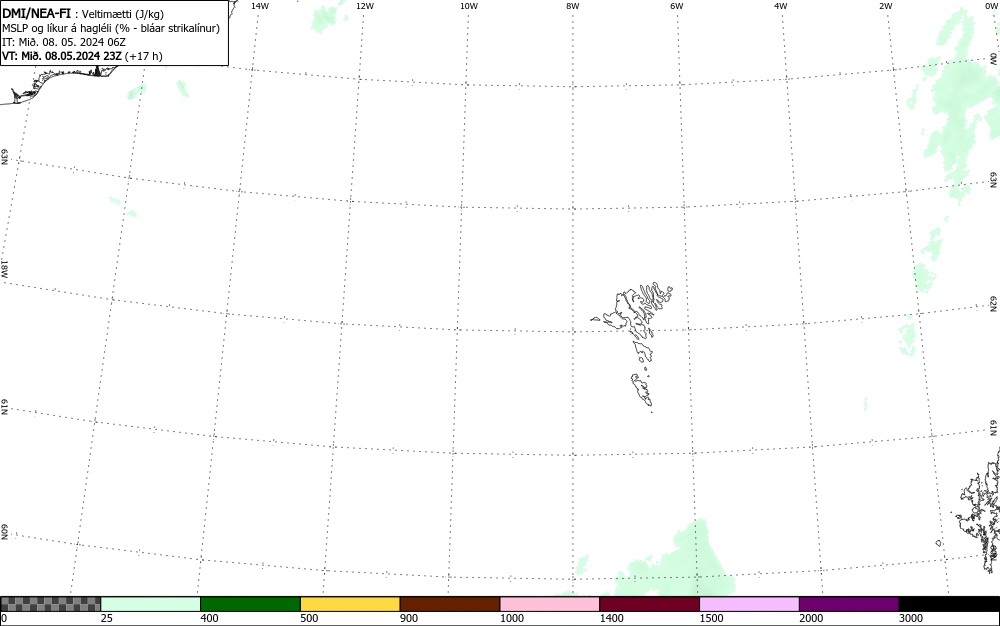Click the legend value 1500

coord(711,618)
